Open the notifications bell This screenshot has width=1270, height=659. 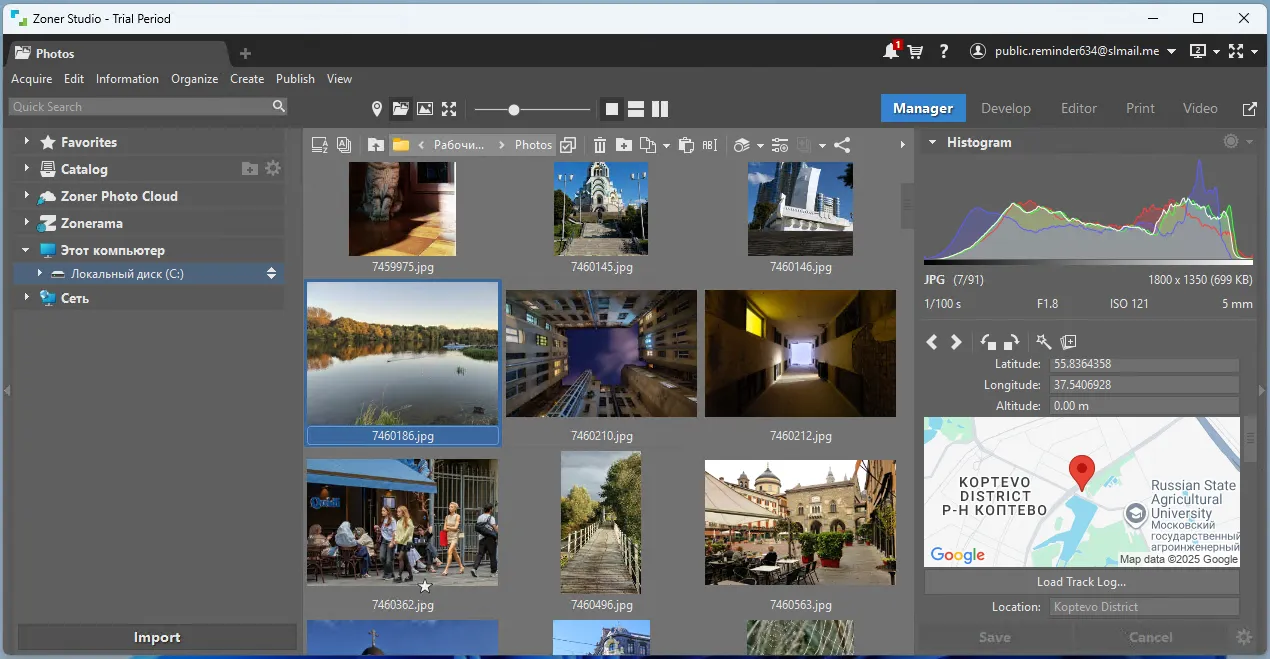coord(891,52)
